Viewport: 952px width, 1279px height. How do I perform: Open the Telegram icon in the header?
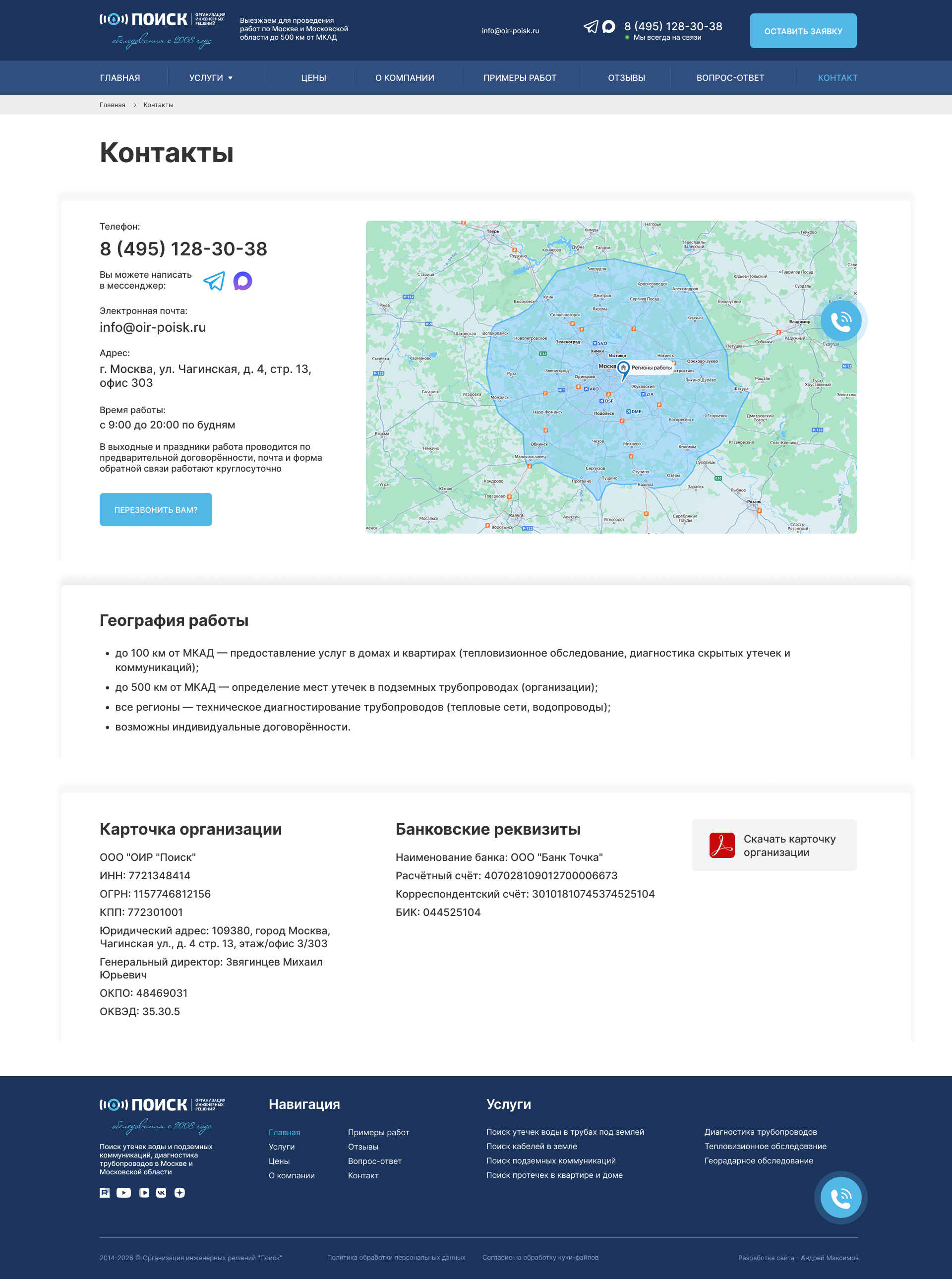tap(591, 27)
